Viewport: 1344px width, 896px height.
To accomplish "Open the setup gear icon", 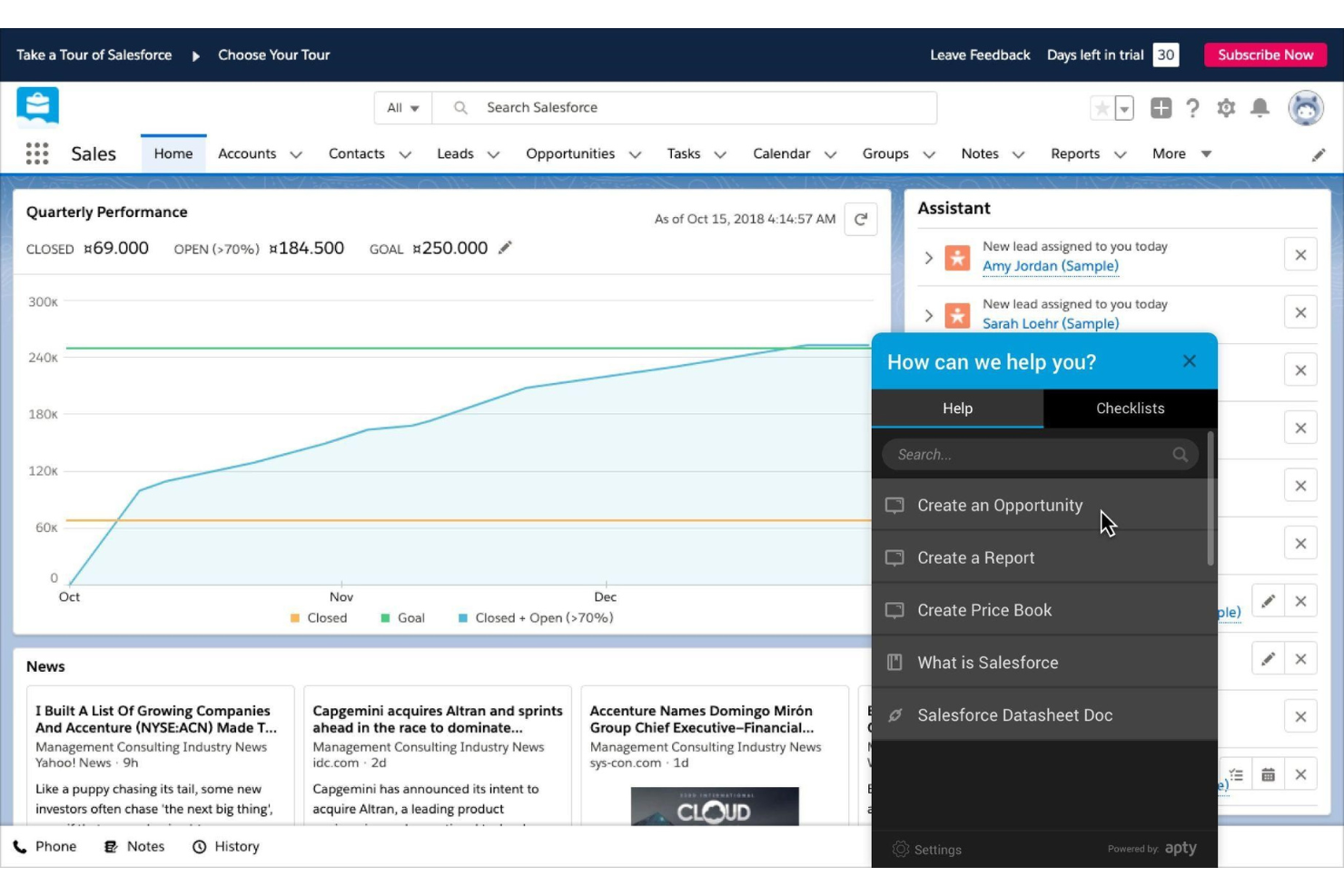I will coord(1226,108).
